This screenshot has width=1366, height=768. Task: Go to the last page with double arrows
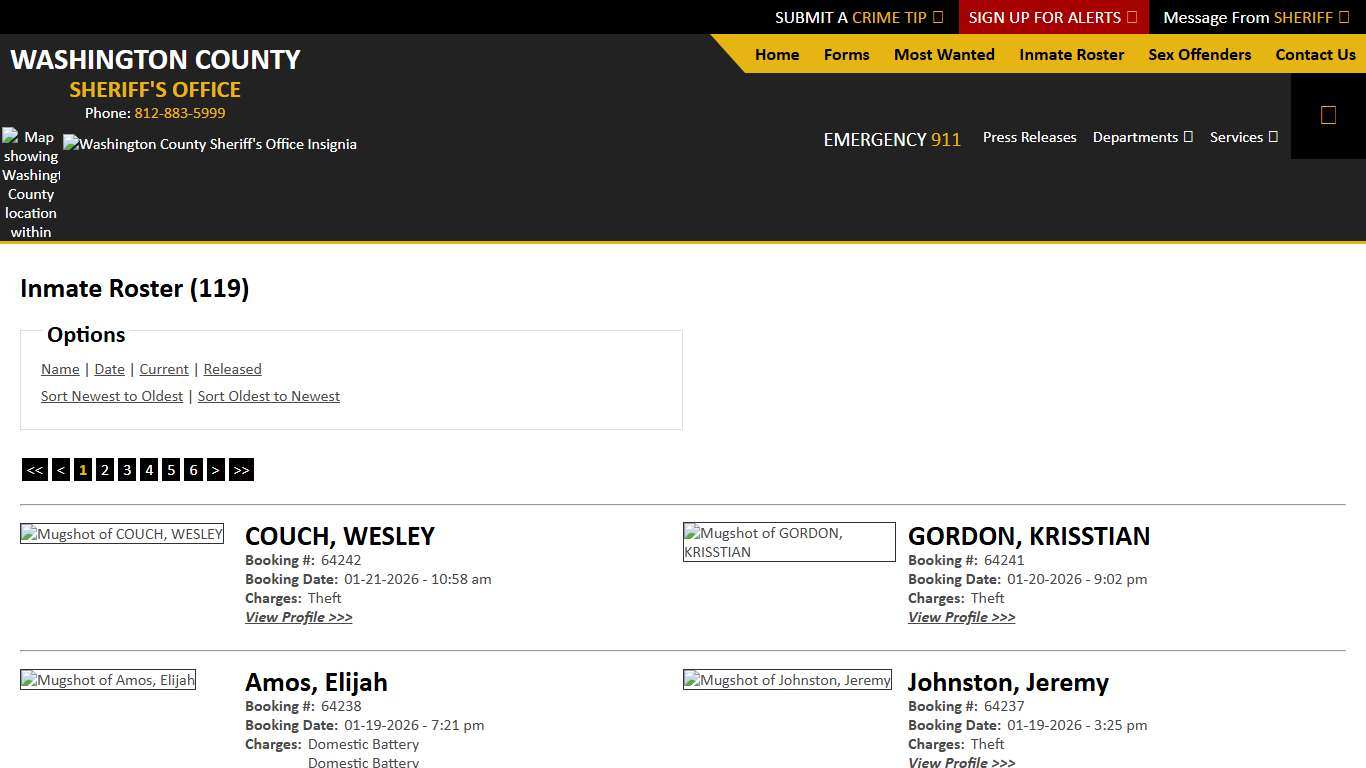(240, 469)
